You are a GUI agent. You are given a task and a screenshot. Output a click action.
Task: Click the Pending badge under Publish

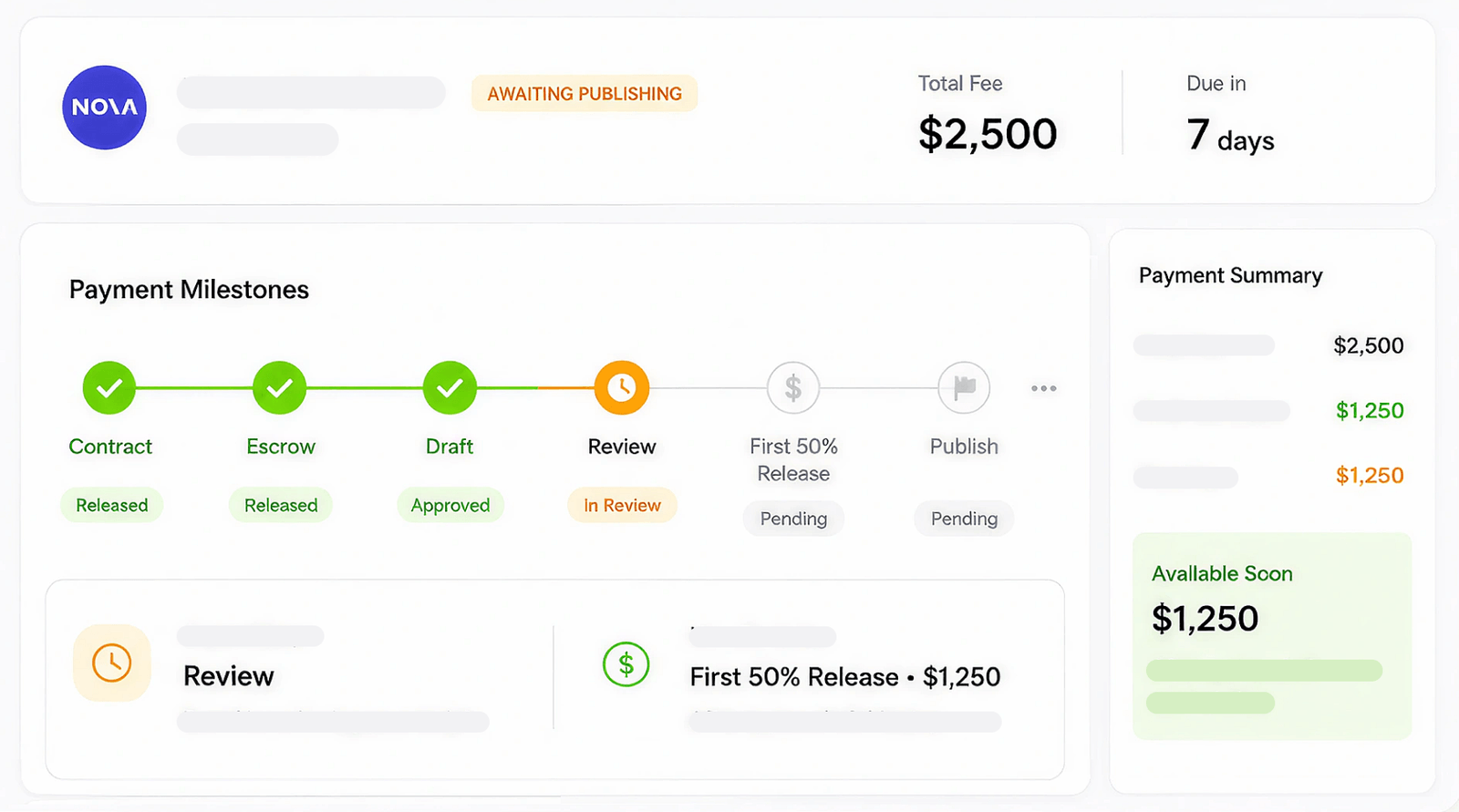coord(964,519)
